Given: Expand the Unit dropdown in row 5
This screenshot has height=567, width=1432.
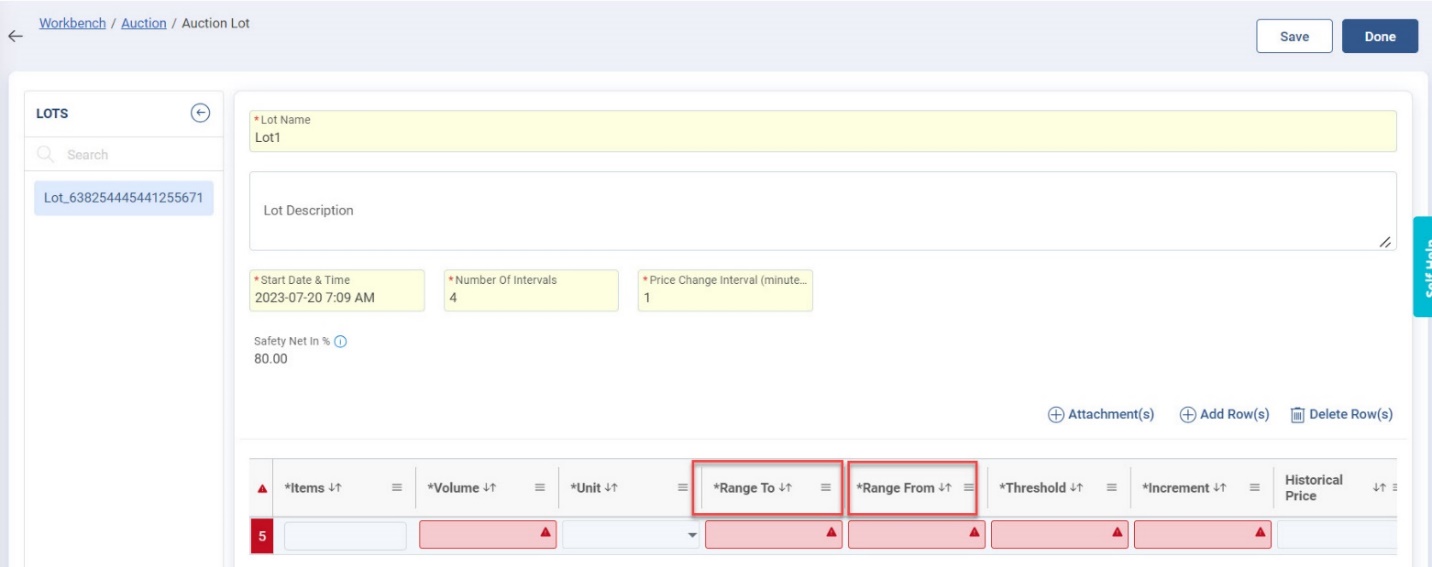Looking at the screenshot, I should coord(691,536).
